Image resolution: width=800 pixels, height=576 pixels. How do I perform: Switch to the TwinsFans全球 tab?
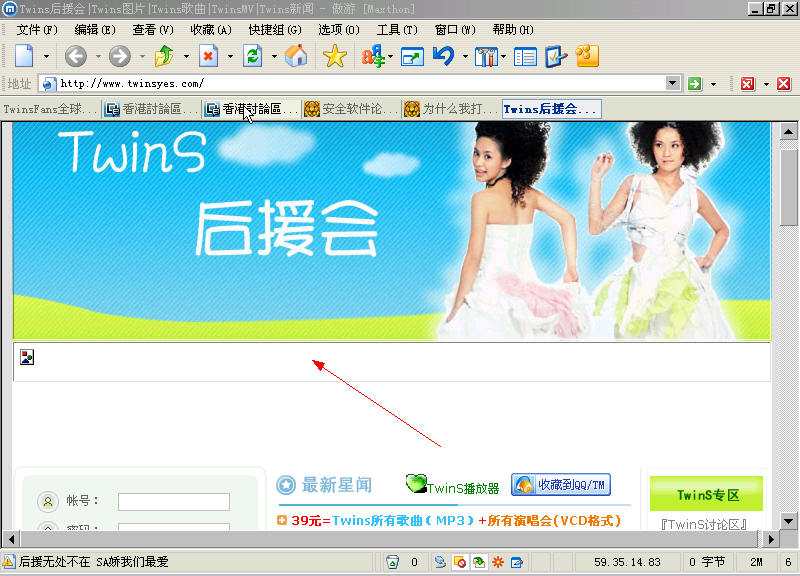point(50,109)
